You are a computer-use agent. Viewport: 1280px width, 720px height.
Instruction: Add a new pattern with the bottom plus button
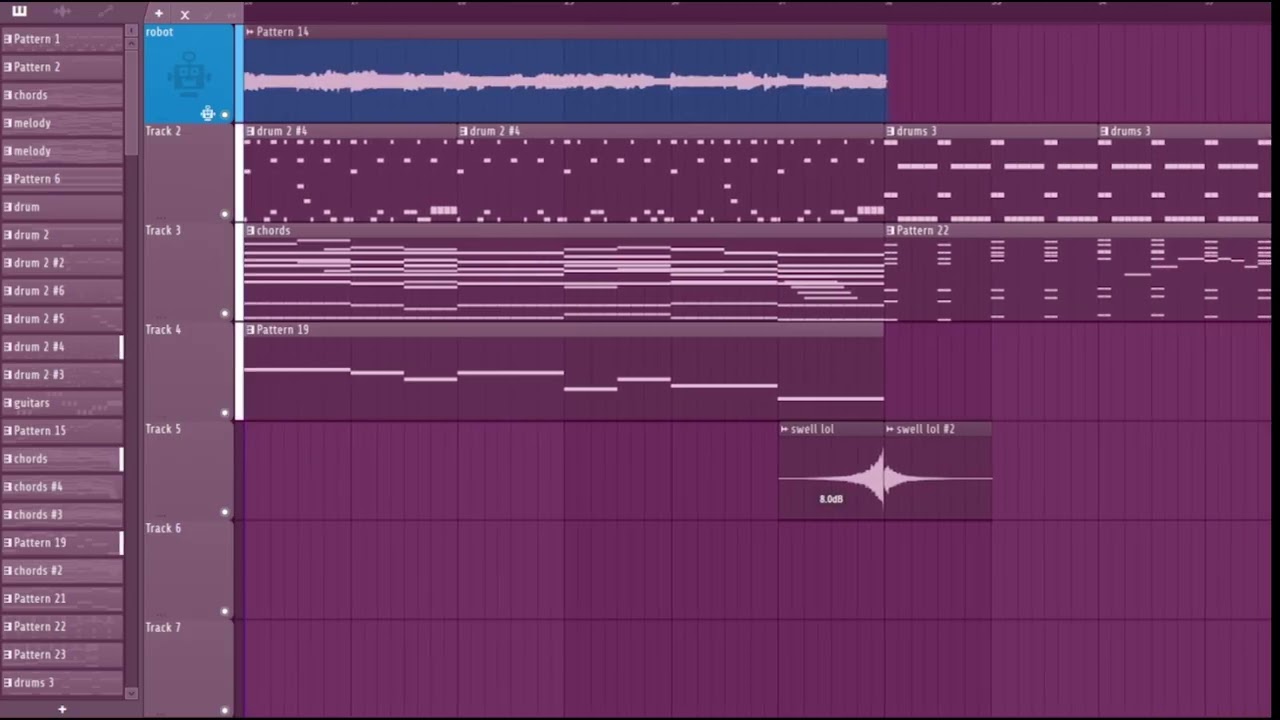[x=62, y=709]
